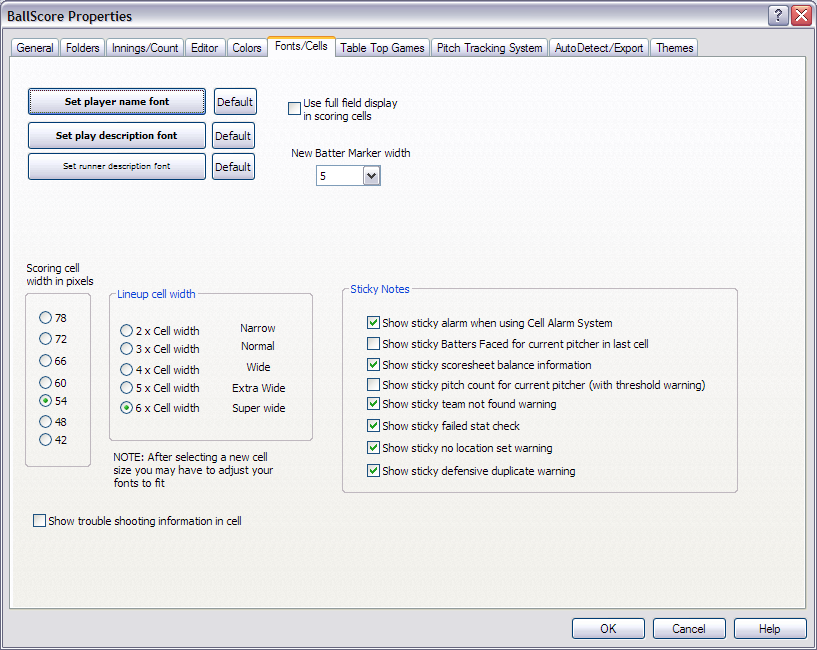Screen dimensions: 817x650
Task: Open the Colors tab
Action: pos(246,48)
